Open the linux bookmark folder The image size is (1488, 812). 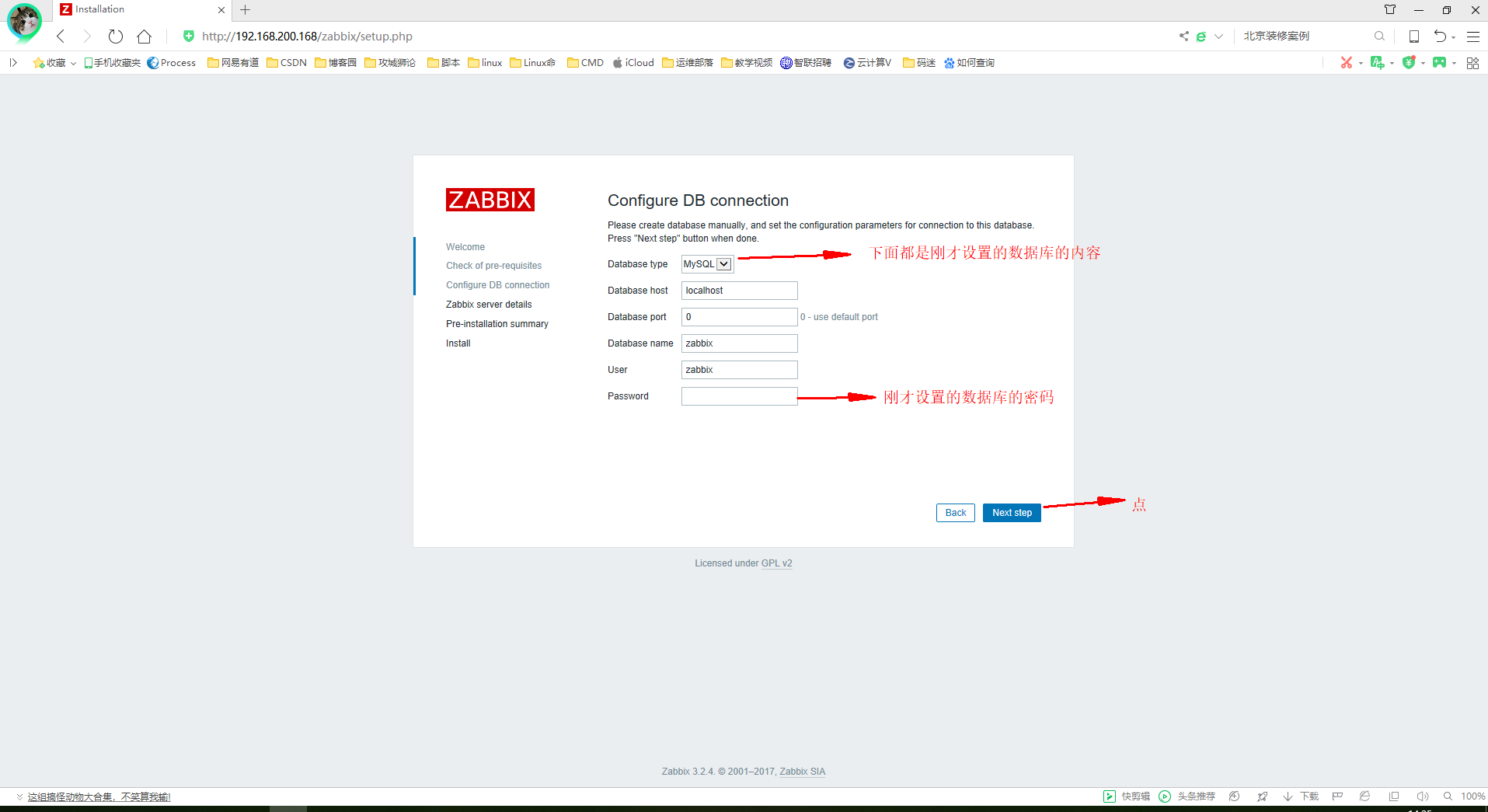pos(485,63)
